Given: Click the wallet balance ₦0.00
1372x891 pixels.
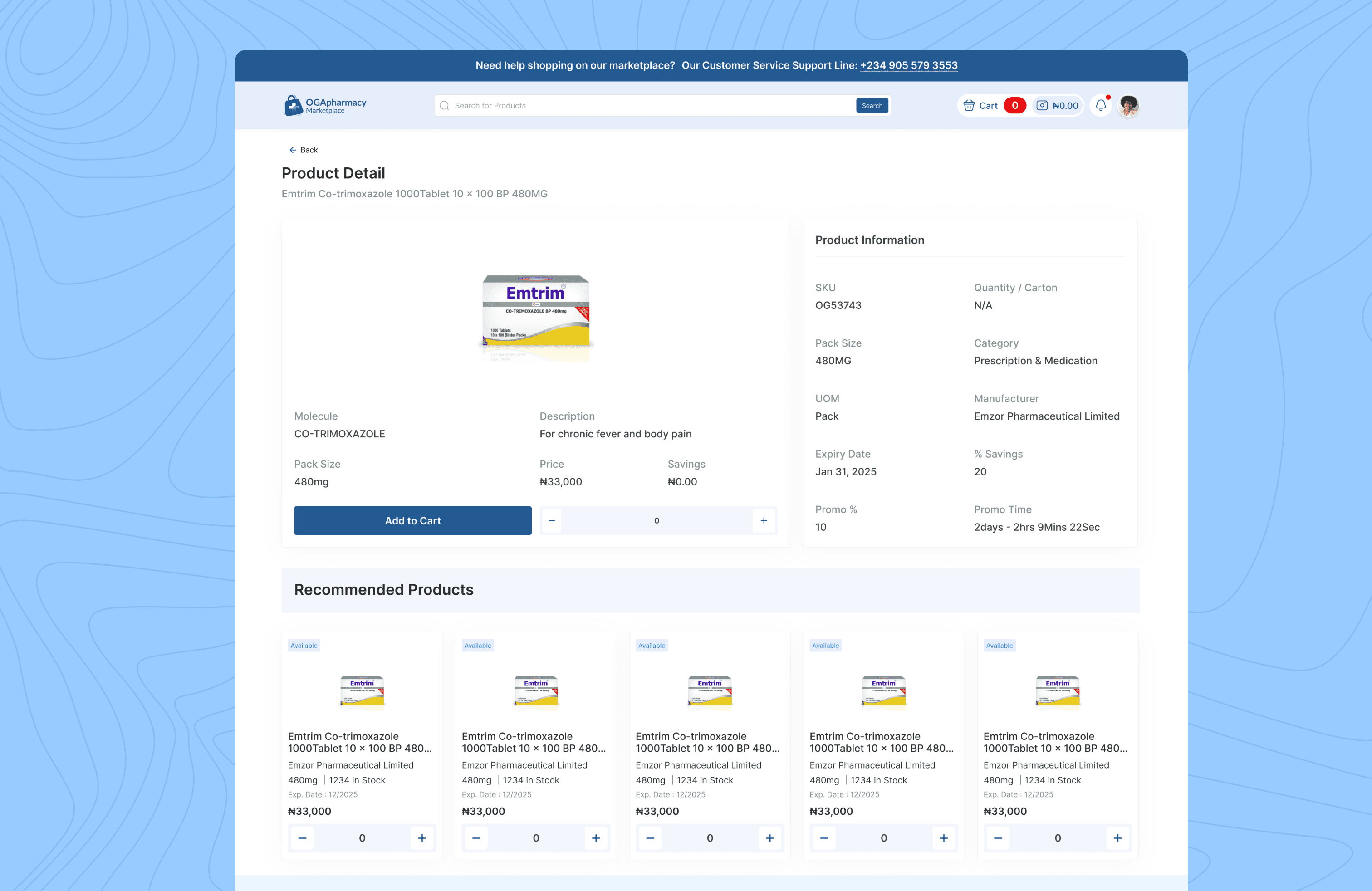Looking at the screenshot, I should click(1065, 105).
